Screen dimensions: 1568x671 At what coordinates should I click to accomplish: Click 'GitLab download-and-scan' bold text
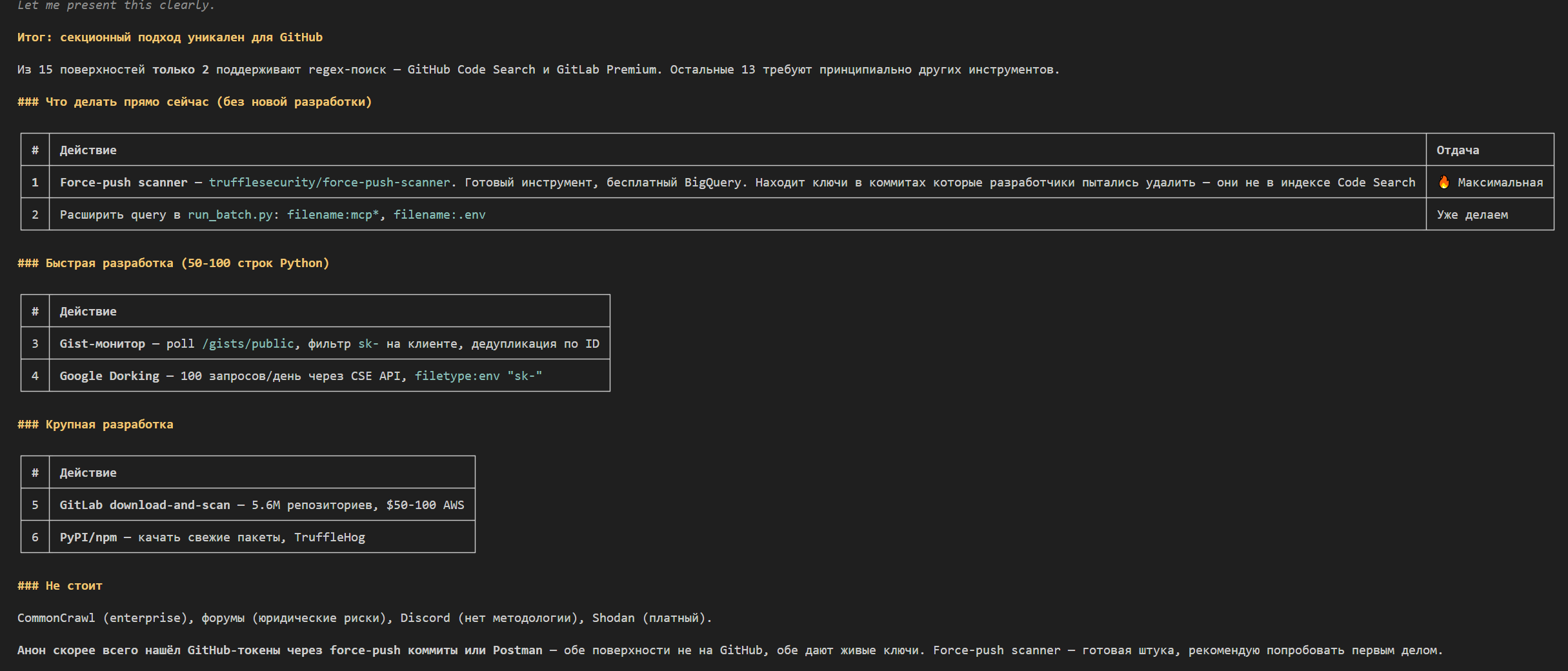tap(145, 505)
